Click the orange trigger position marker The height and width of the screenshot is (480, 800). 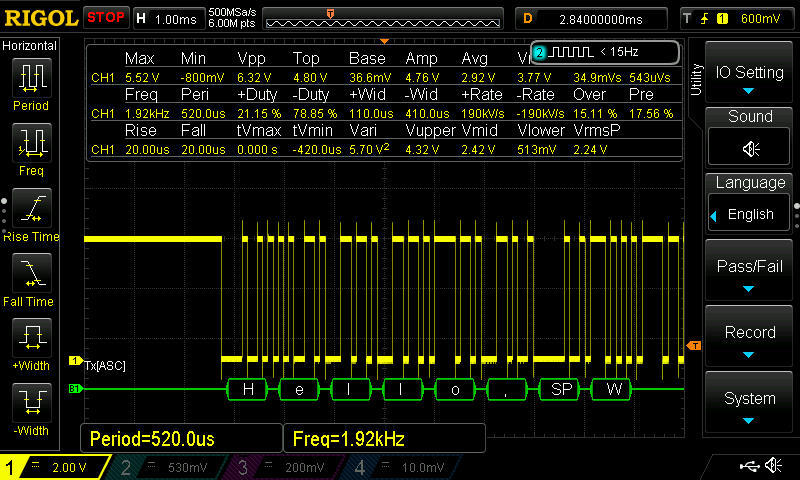(328, 13)
